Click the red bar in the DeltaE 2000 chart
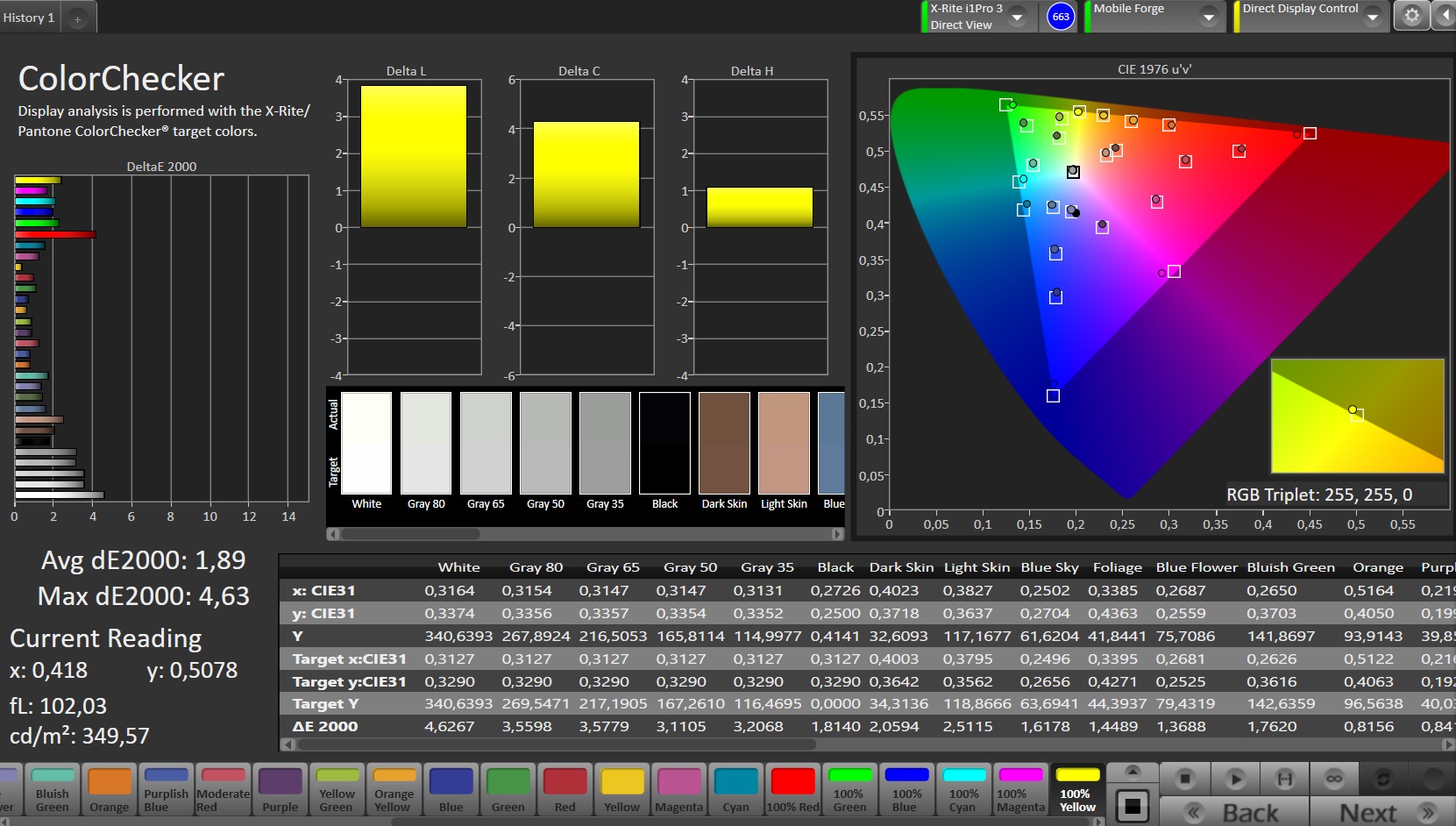The image size is (1456, 826). click(55, 234)
